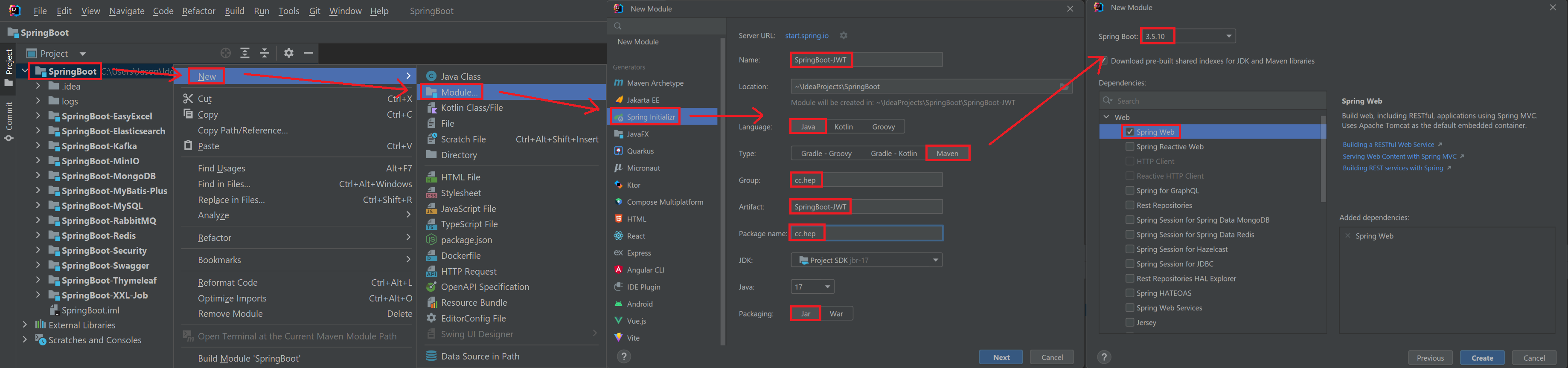Viewport: 1568px width, 368px height.
Task: Select the Maven Archetype generator
Action: tap(655, 83)
